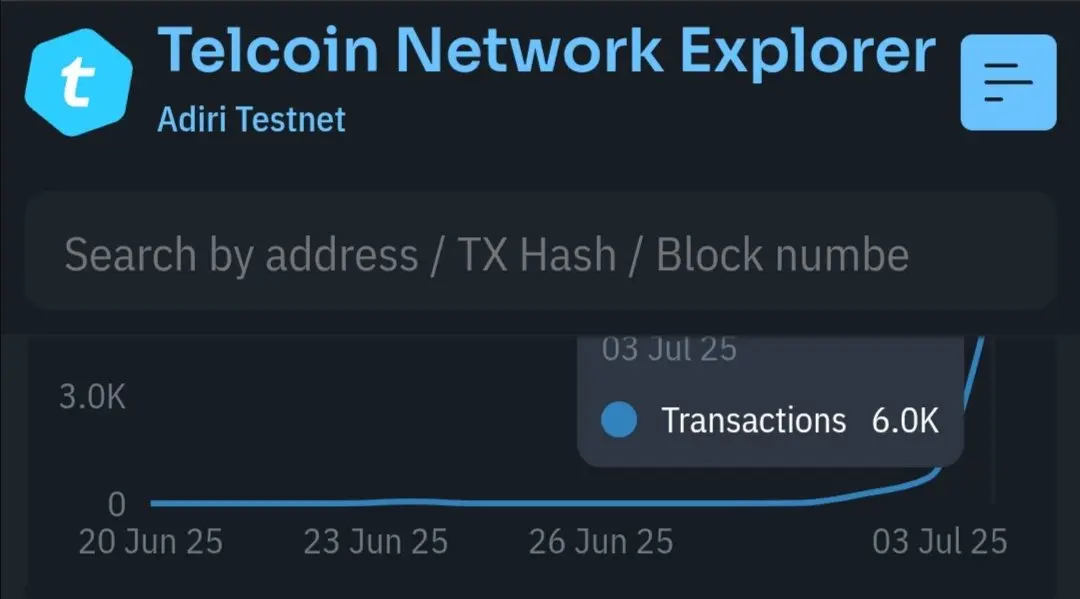This screenshot has height=599, width=1080.
Task: Click the Telcoin Network Explorer title
Action: pos(547,50)
